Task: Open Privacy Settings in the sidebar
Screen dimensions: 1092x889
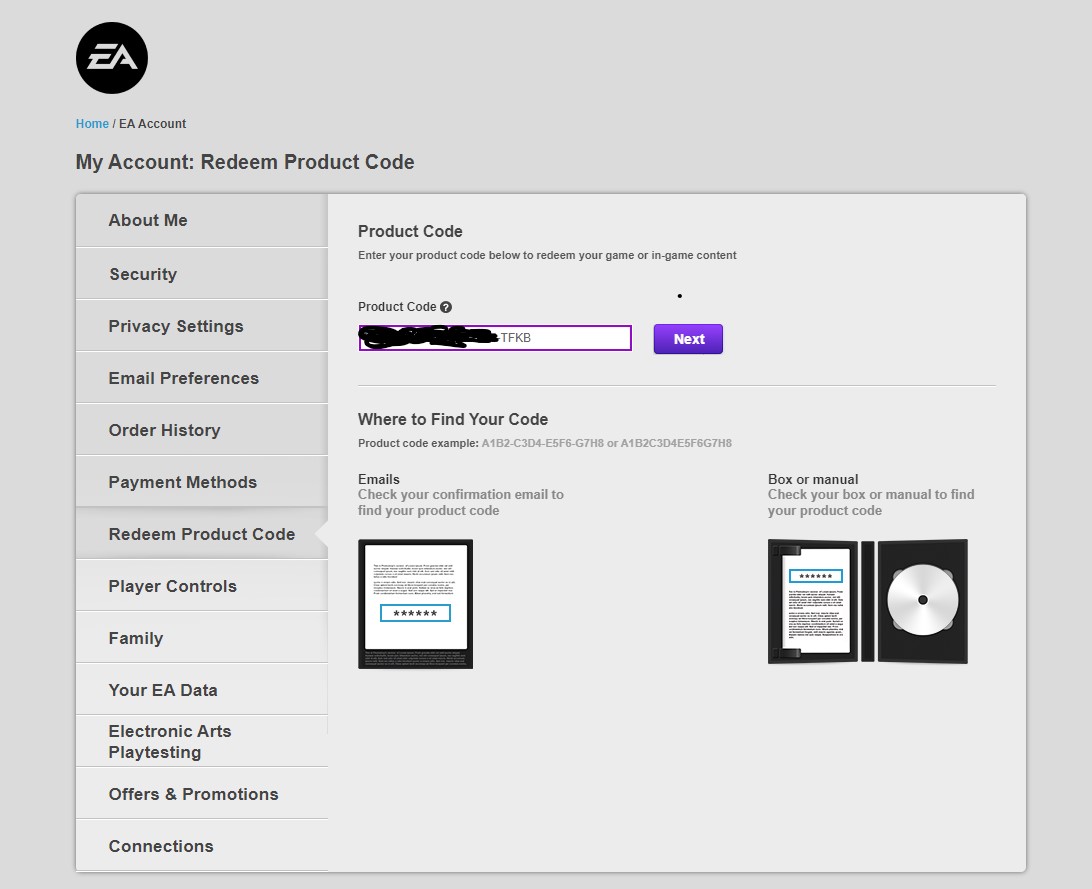Action: click(201, 326)
